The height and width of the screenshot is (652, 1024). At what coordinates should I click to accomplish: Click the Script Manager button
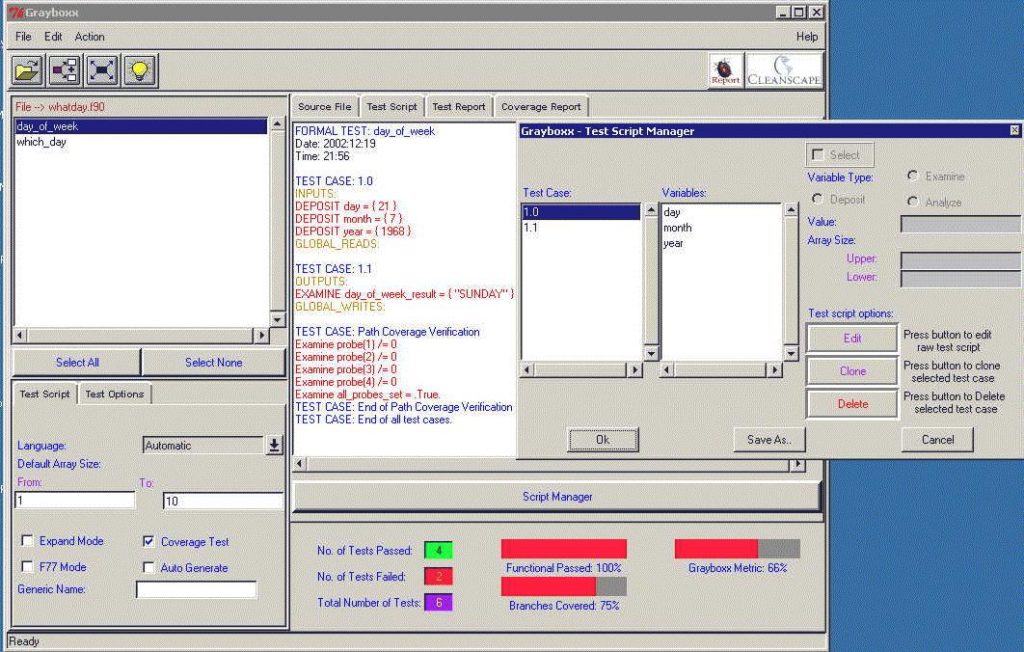pos(557,497)
